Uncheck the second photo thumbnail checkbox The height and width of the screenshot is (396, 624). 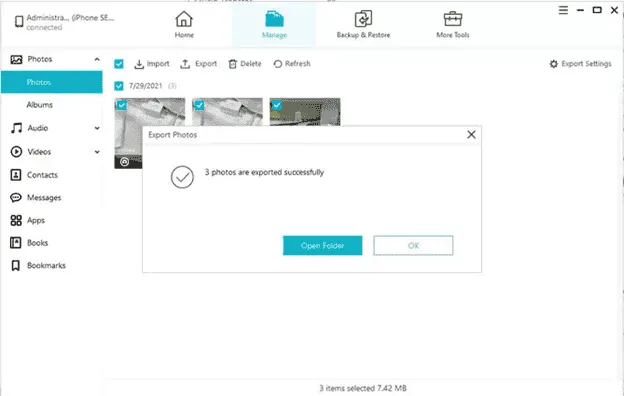coord(199,105)
